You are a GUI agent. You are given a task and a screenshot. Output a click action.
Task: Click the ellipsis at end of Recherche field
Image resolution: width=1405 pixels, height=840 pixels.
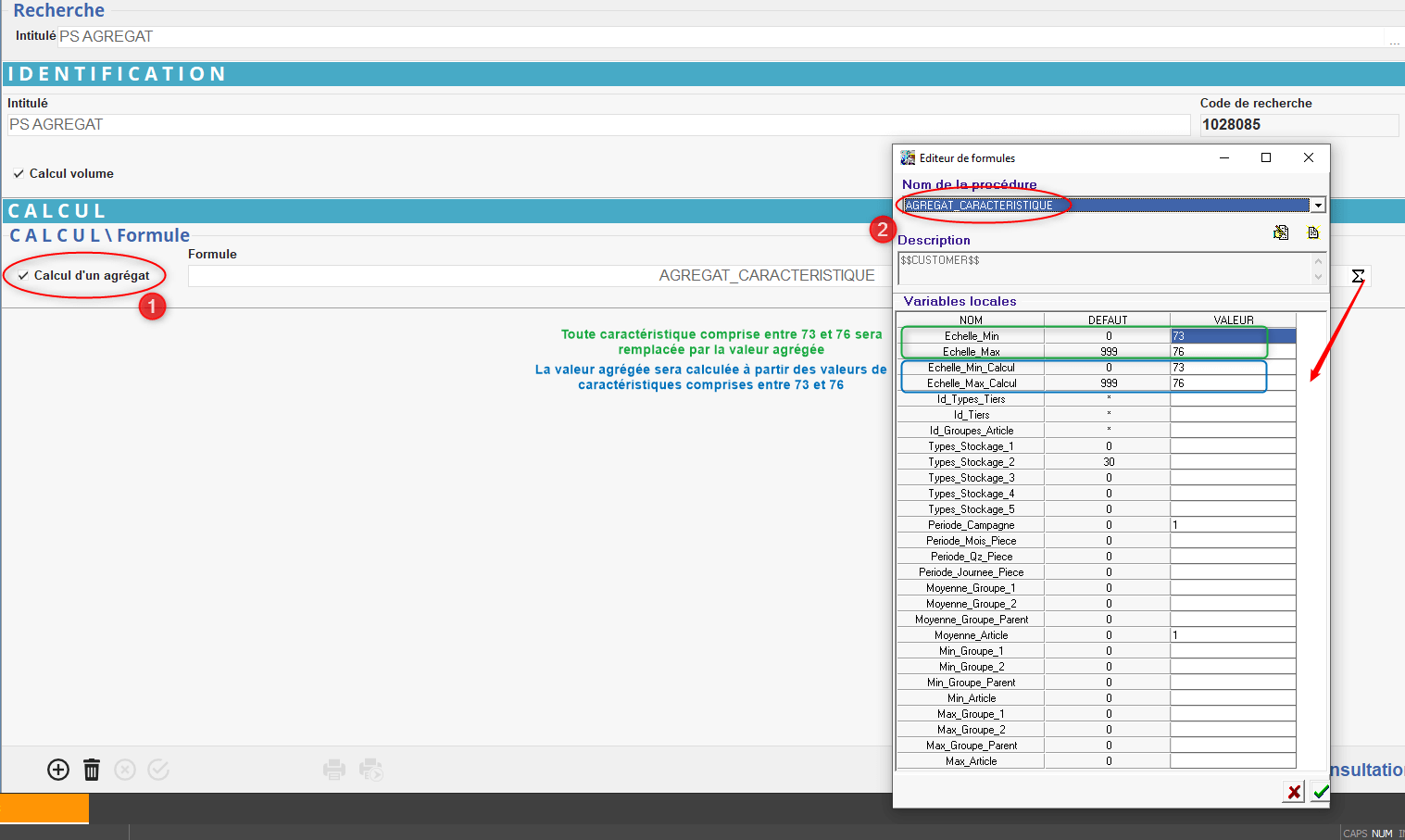click(1394, 39)
